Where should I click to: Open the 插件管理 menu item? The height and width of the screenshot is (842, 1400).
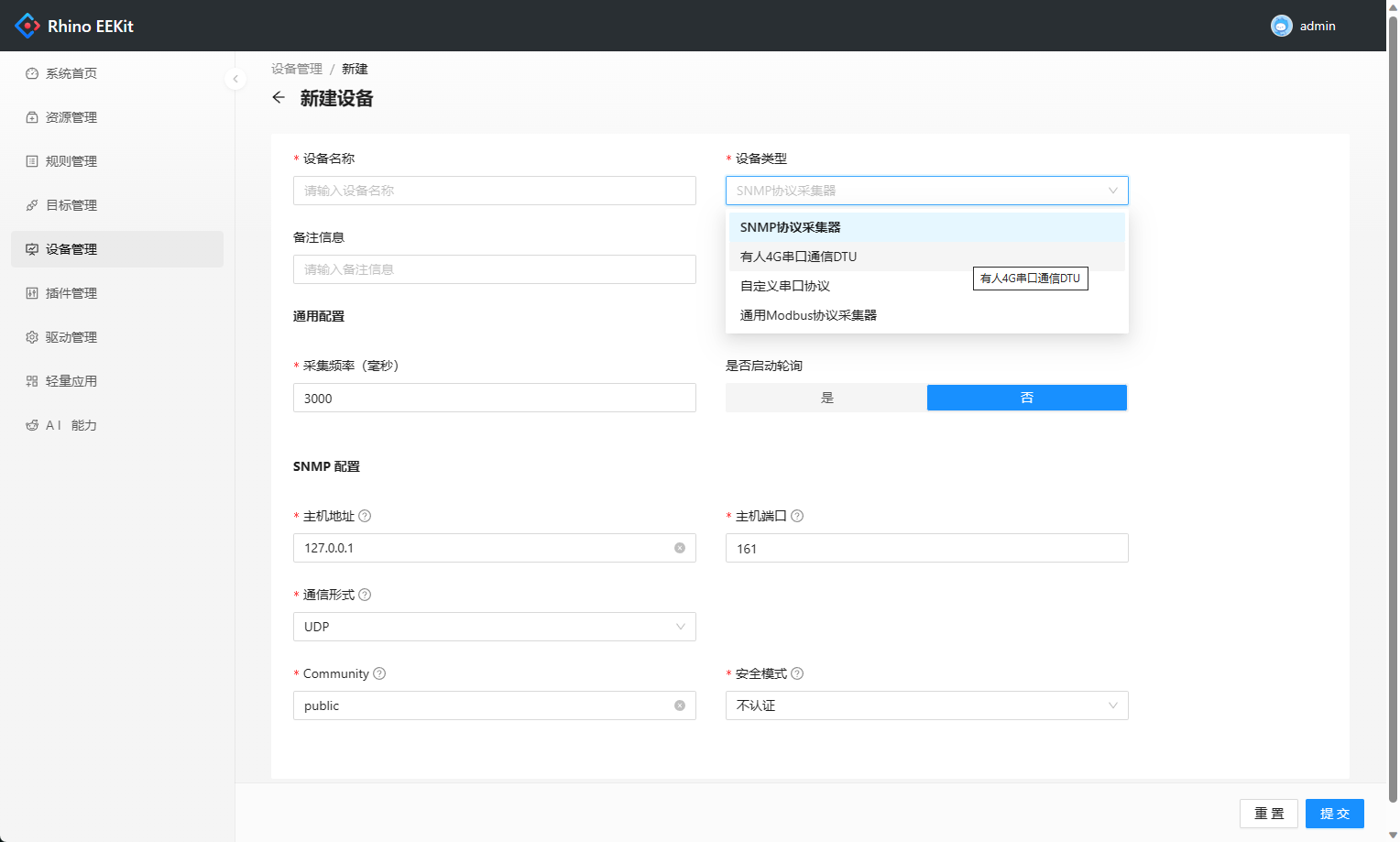click(x=117, y=293)
